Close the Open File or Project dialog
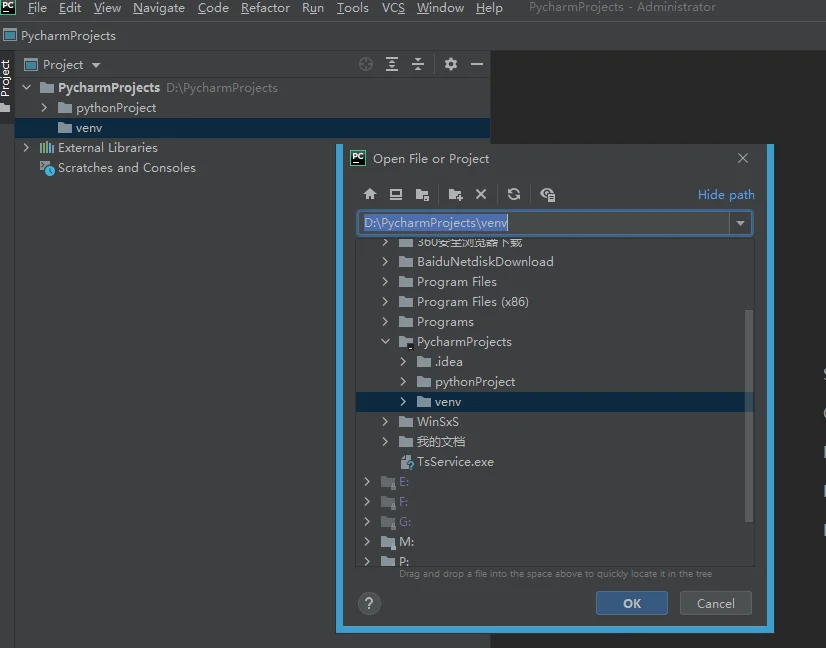This screenshot has height=648, width=826. (x=743, y=158)
